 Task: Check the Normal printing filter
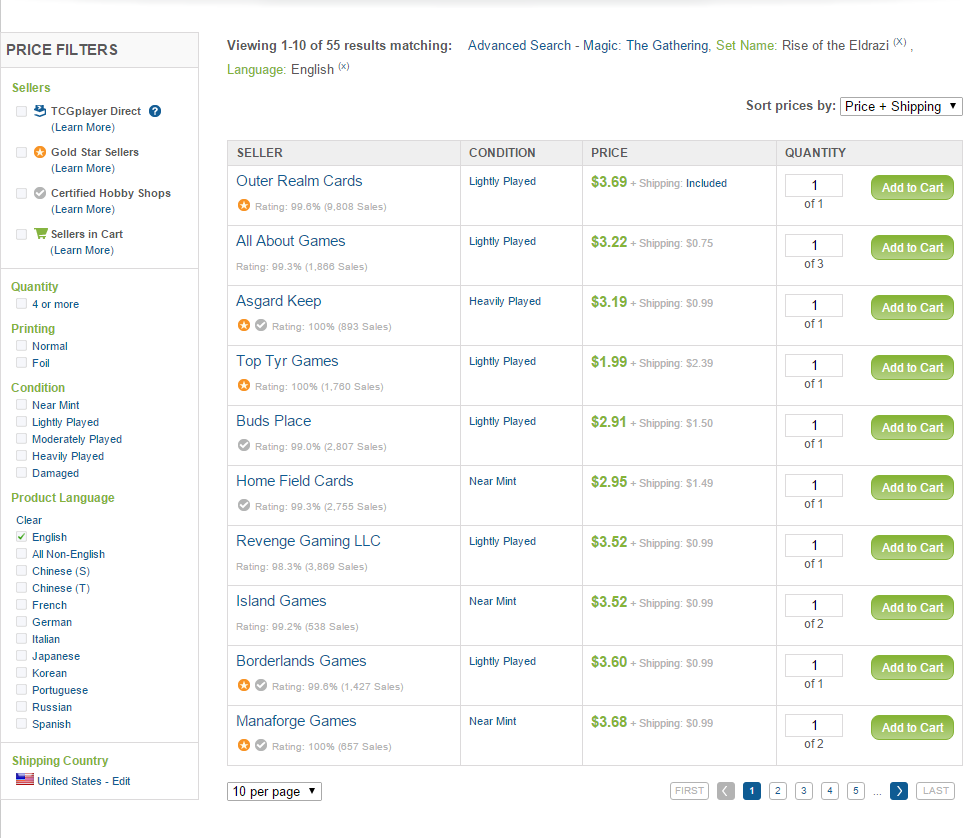point(22,345)
